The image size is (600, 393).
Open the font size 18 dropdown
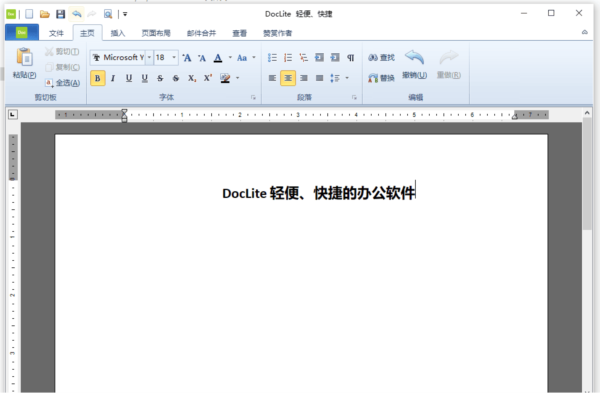(174, 57)
